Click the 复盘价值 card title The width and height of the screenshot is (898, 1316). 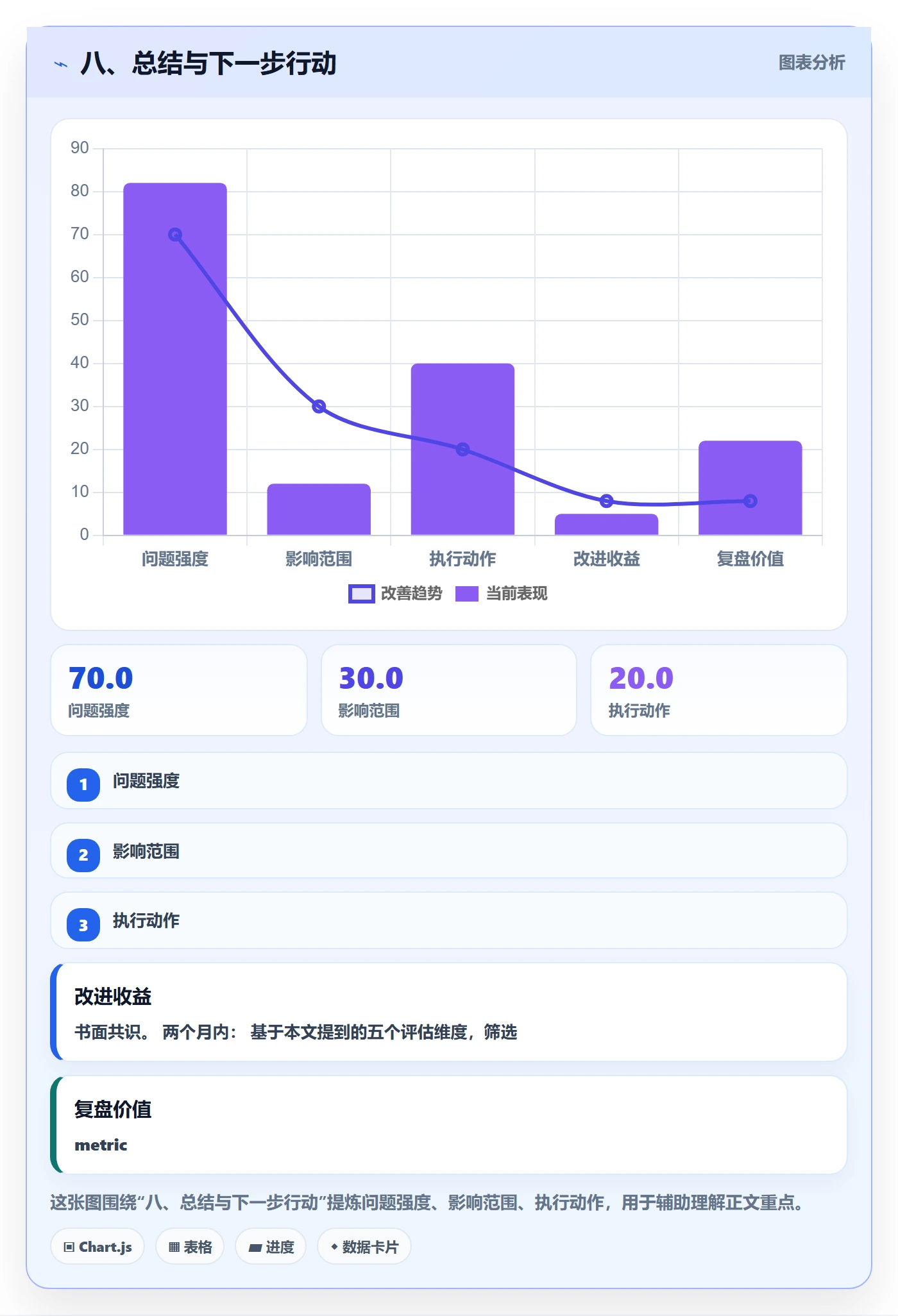coord(113,1109)
